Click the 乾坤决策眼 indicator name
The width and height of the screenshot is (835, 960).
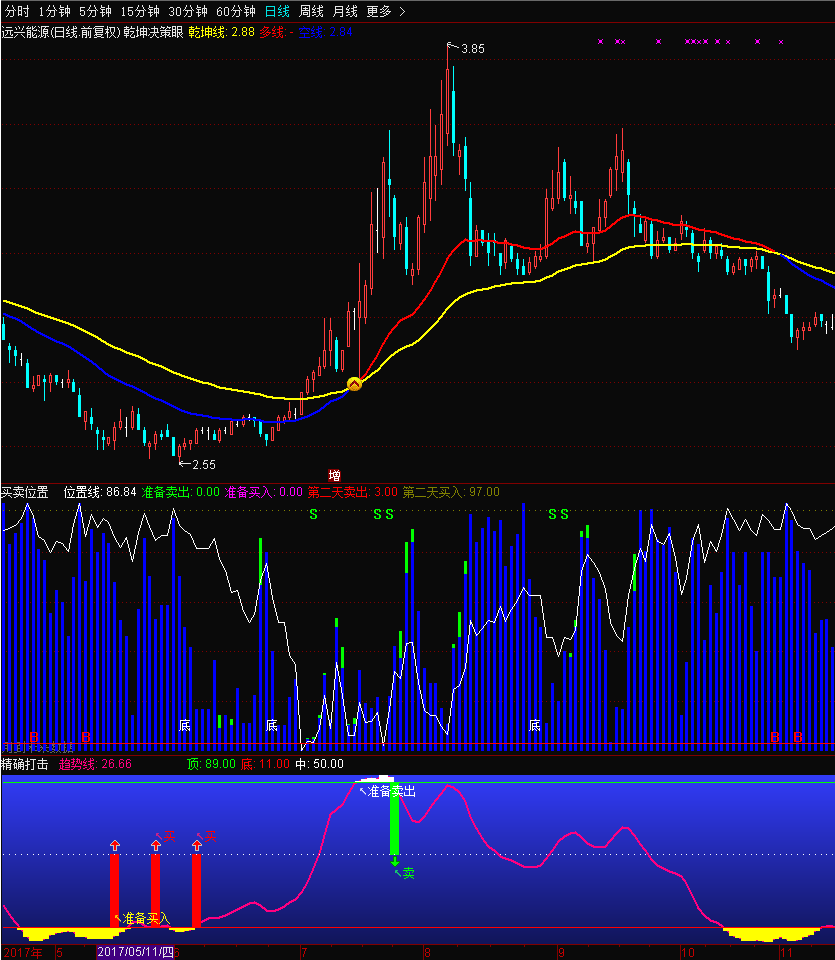click(153, 32)
